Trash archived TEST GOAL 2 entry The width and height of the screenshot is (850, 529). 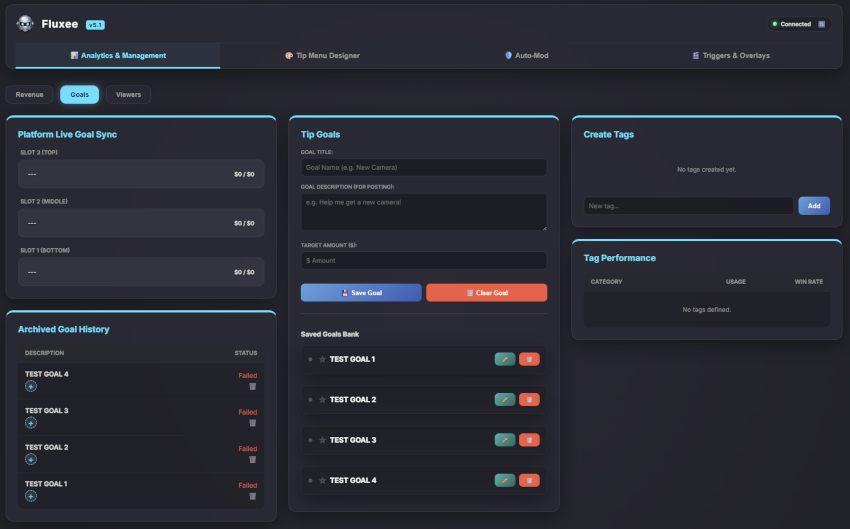point(252,460)
